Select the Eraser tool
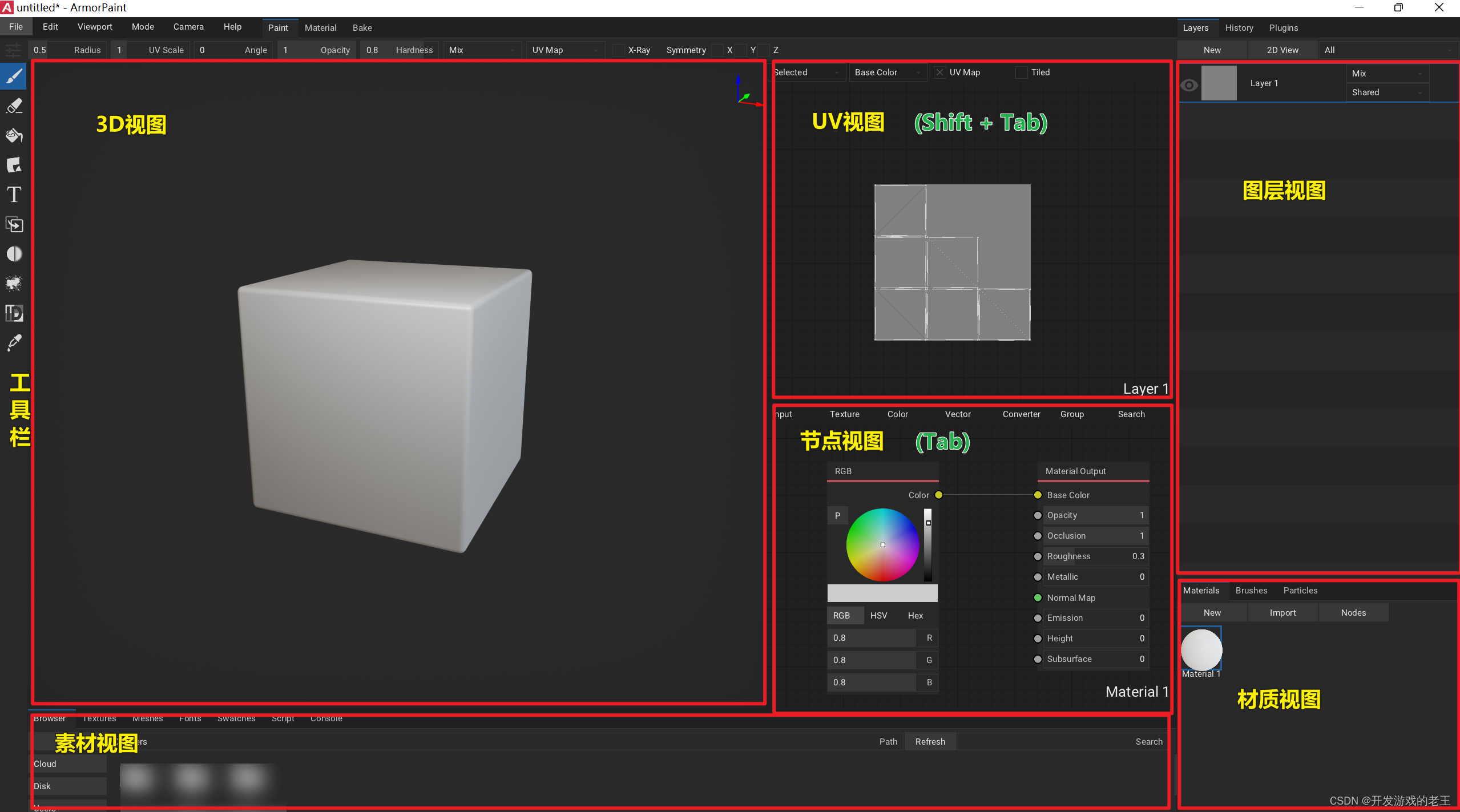The image size is (1460, 812). tap(14, 106)
